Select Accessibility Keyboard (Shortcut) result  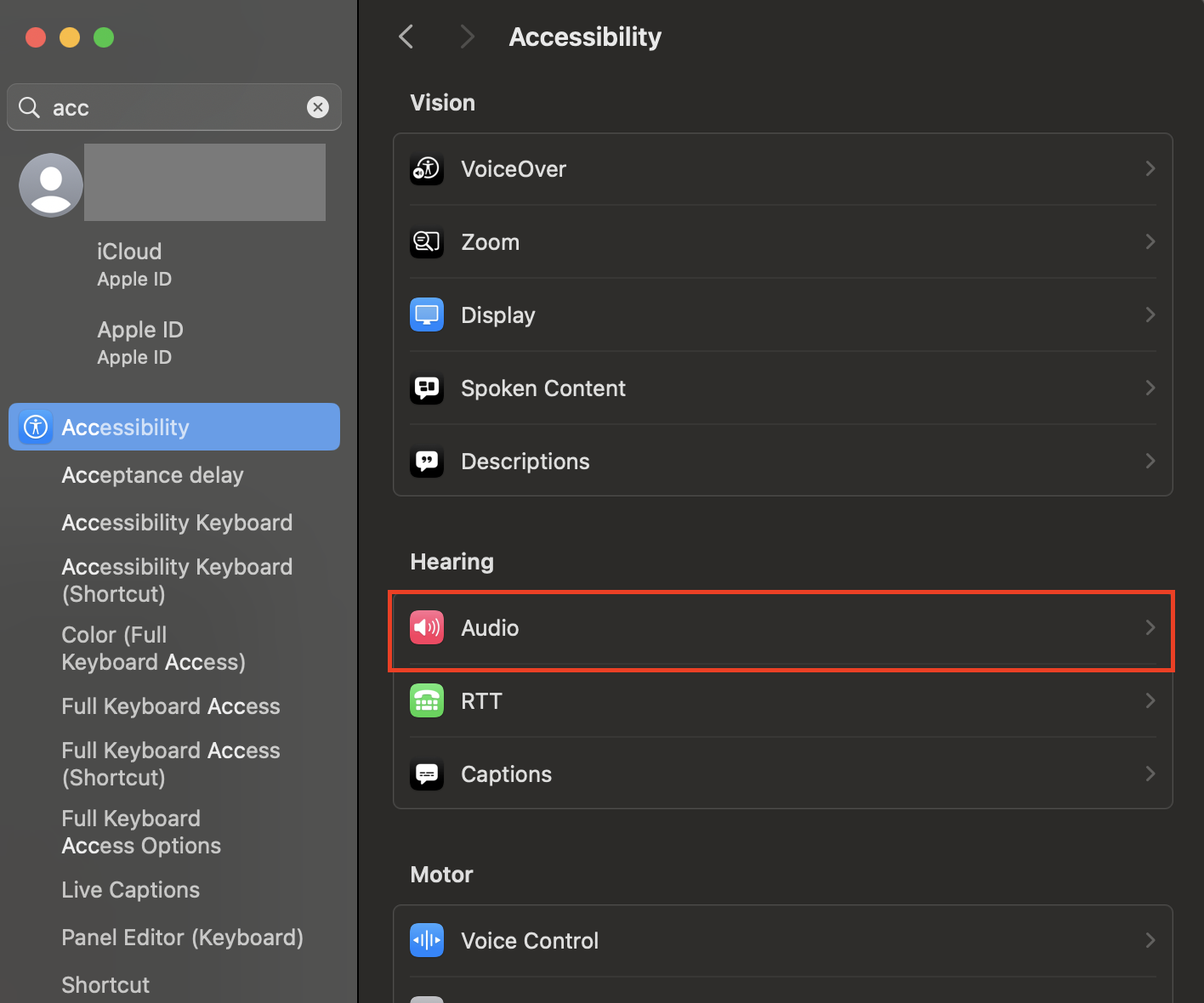point(177,581)
